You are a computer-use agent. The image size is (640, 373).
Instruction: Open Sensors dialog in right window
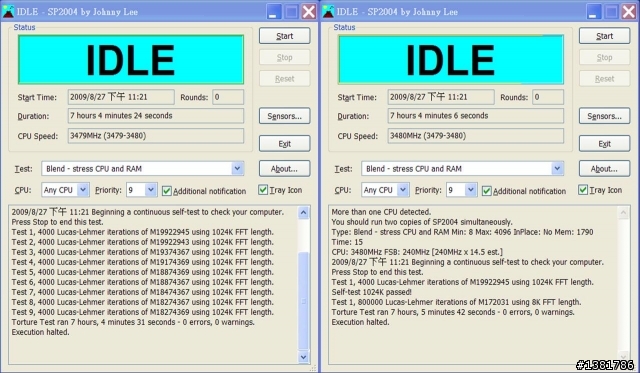click(x=604, y=116)
